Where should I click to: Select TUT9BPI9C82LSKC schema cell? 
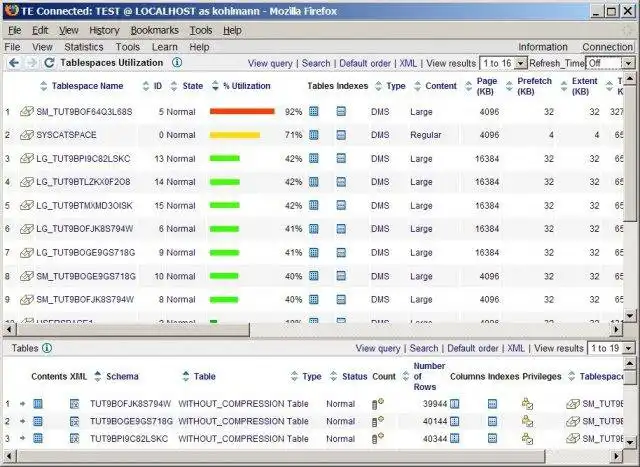pyautogui.click(x=129, y=439)
